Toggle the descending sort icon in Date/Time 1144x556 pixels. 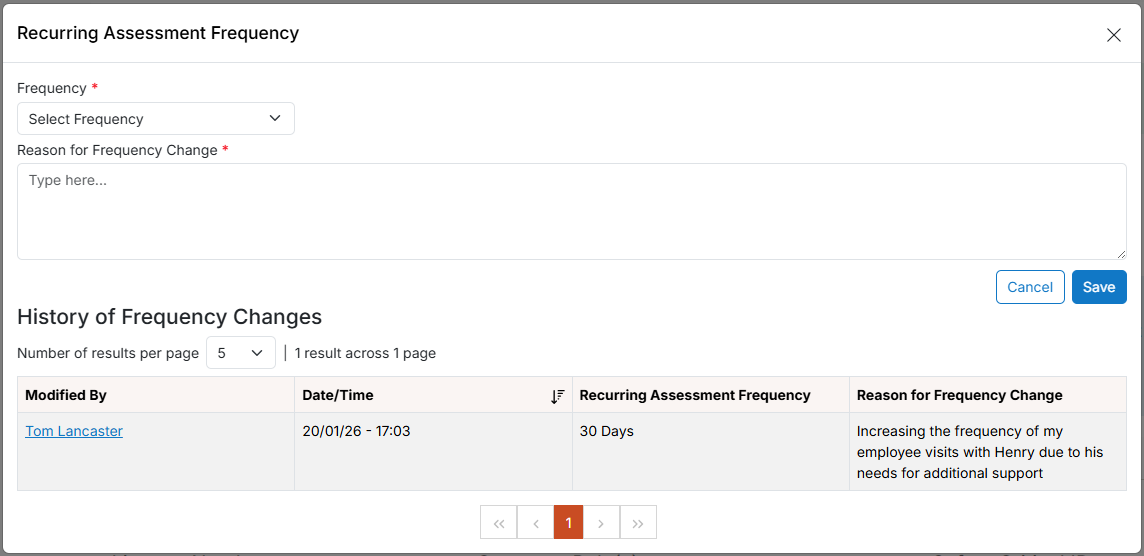557,396
